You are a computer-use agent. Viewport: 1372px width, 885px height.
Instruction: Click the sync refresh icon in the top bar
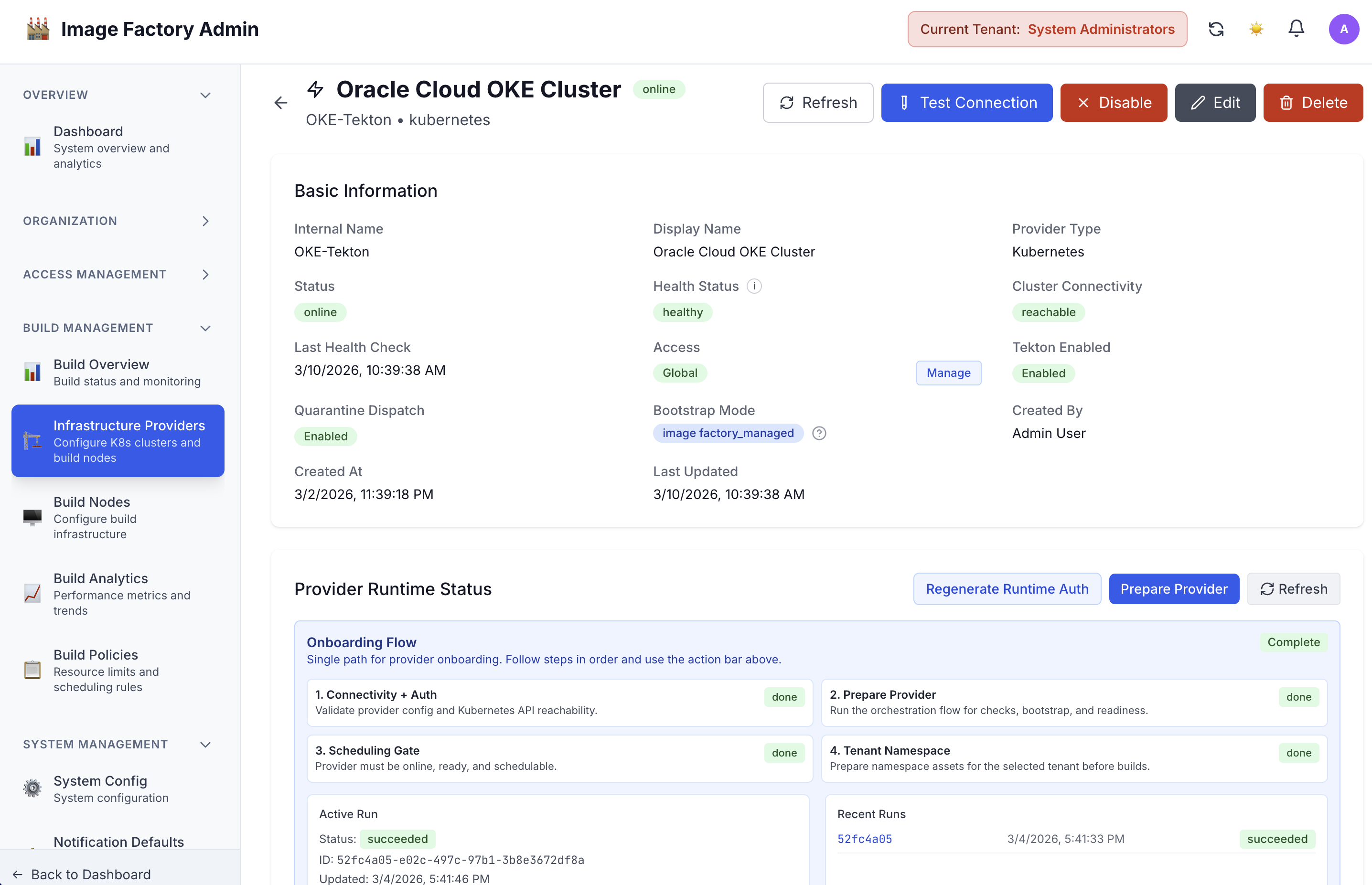pyautogui.click(x=1216, y=29)
